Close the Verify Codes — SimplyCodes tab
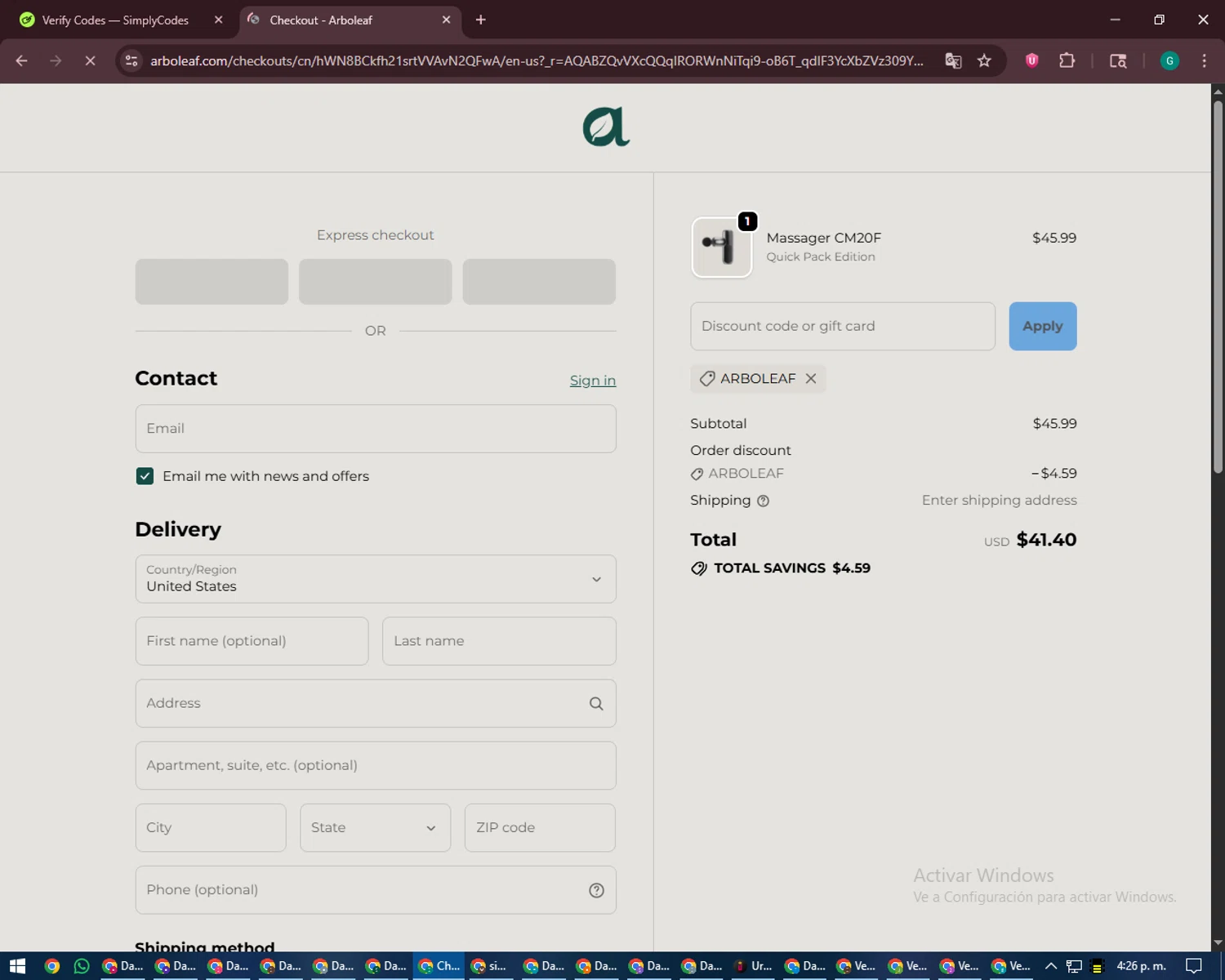The image size is (1225, 980). click(219, 20)
